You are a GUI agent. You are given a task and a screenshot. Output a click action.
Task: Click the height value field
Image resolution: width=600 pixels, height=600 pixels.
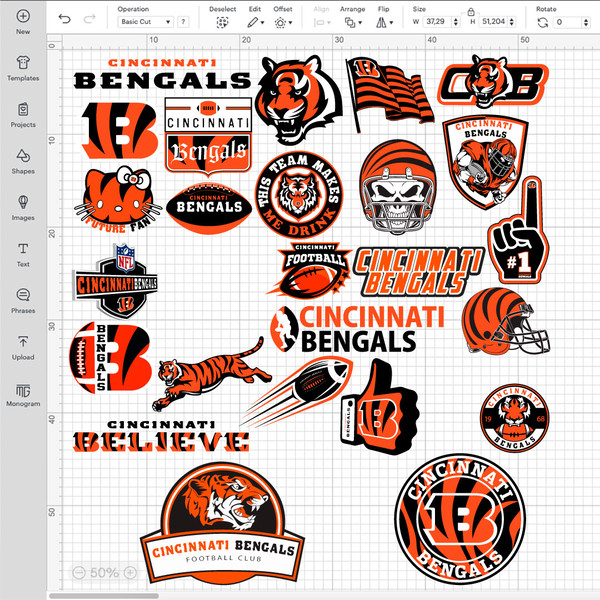point(494,22)
